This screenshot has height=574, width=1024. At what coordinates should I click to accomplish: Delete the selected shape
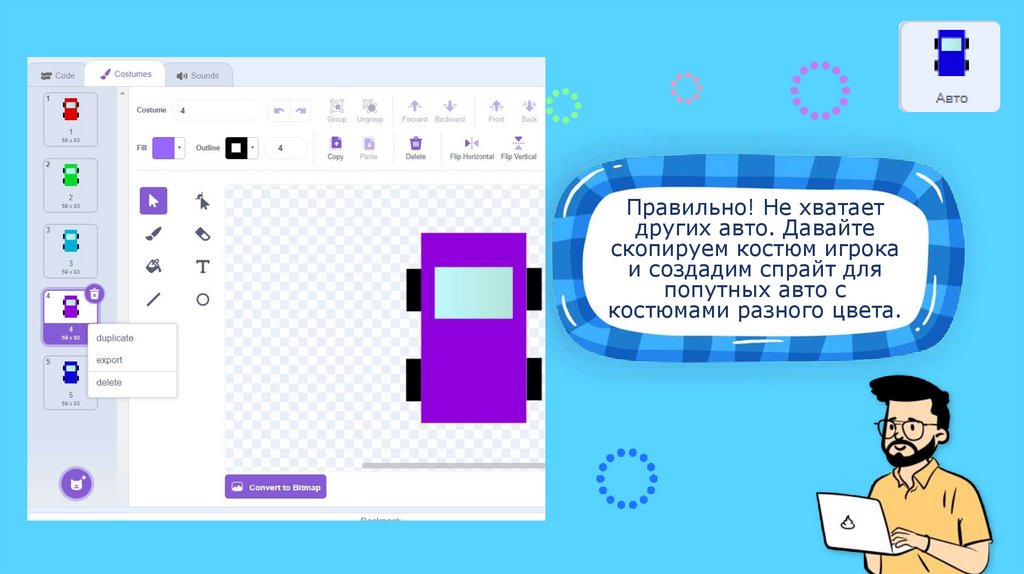coord(415,148)
